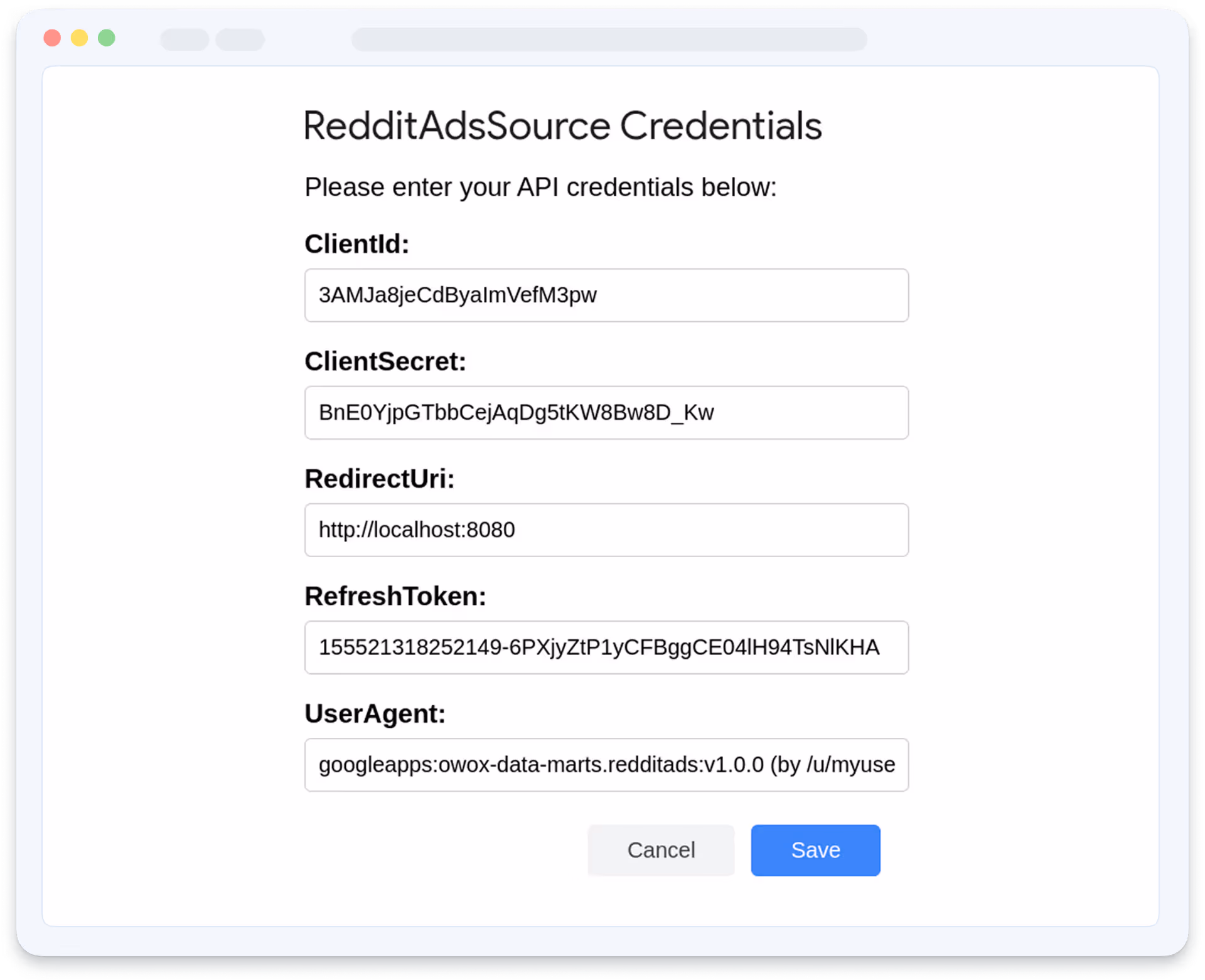
Task: Click the ClientId input field
Action: 606,295
